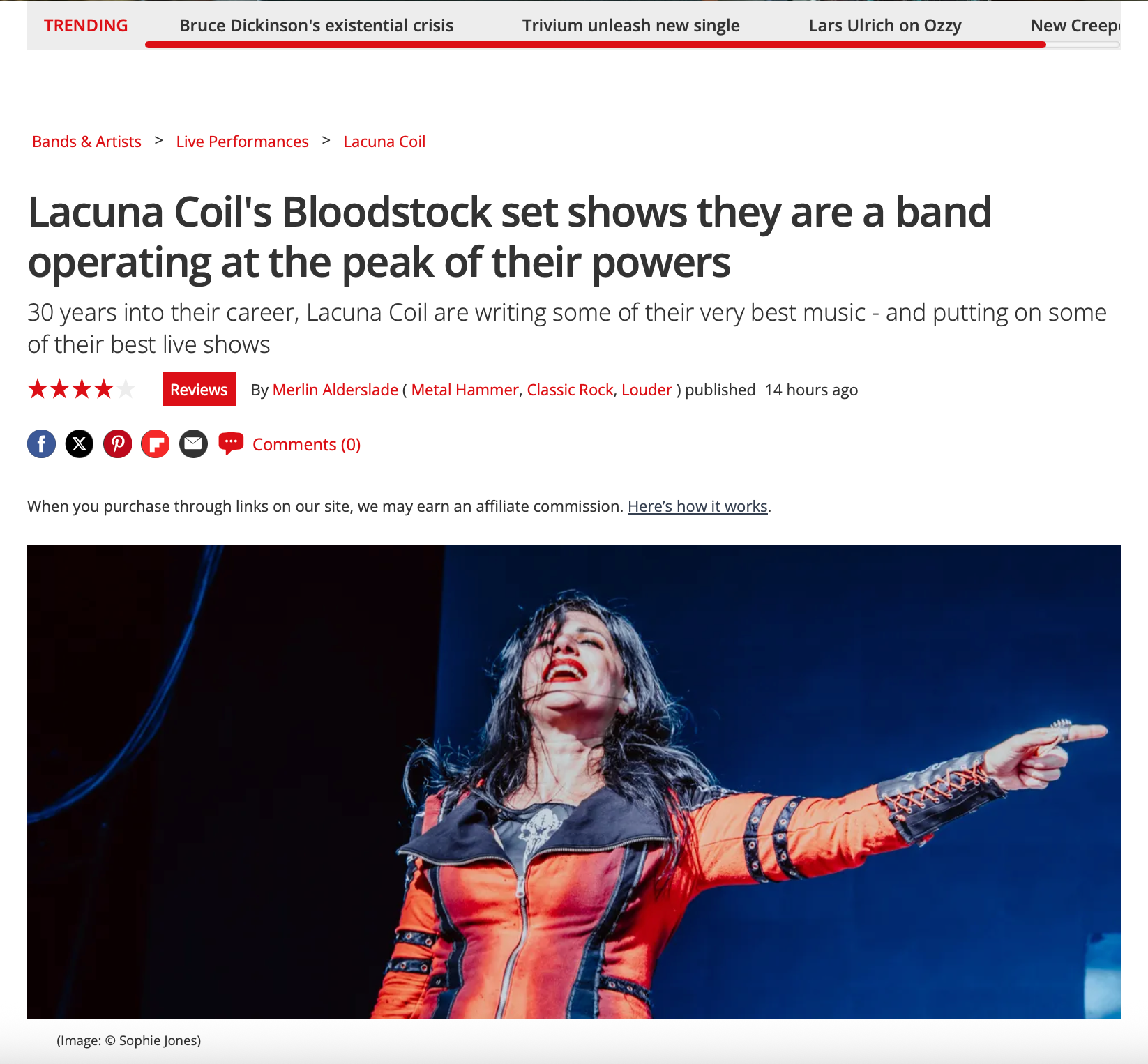This screenshot has height=1064, width=1148.
Task: Go to Bands & Artists breadcrumb
Action: click(86, 142)
